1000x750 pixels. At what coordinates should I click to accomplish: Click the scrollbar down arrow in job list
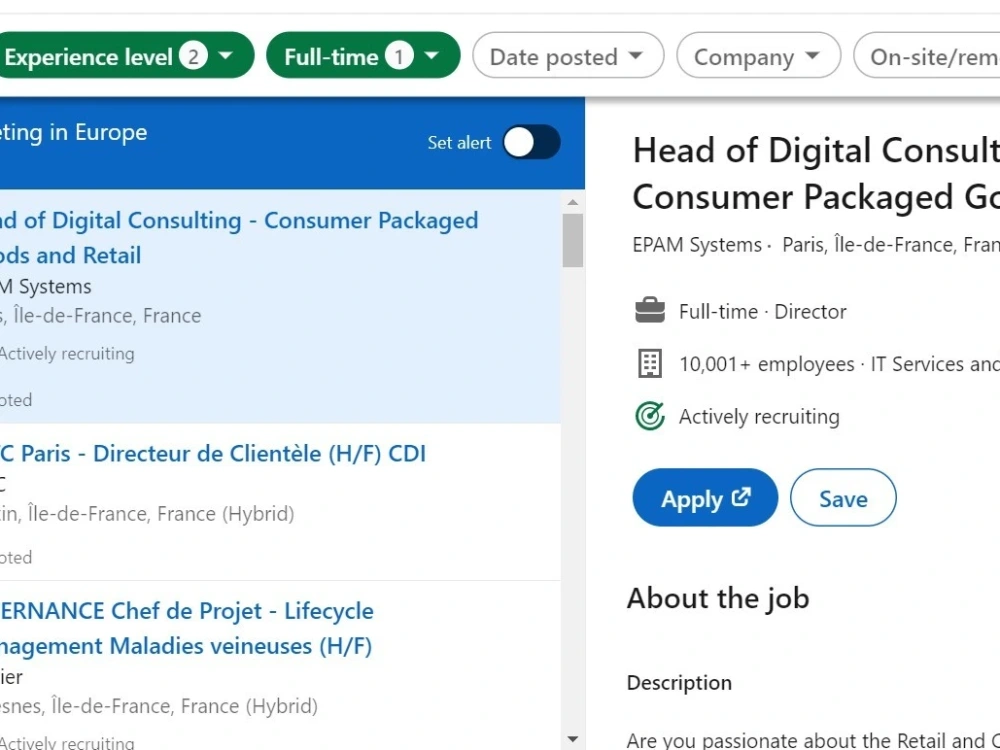click(573, 740)
